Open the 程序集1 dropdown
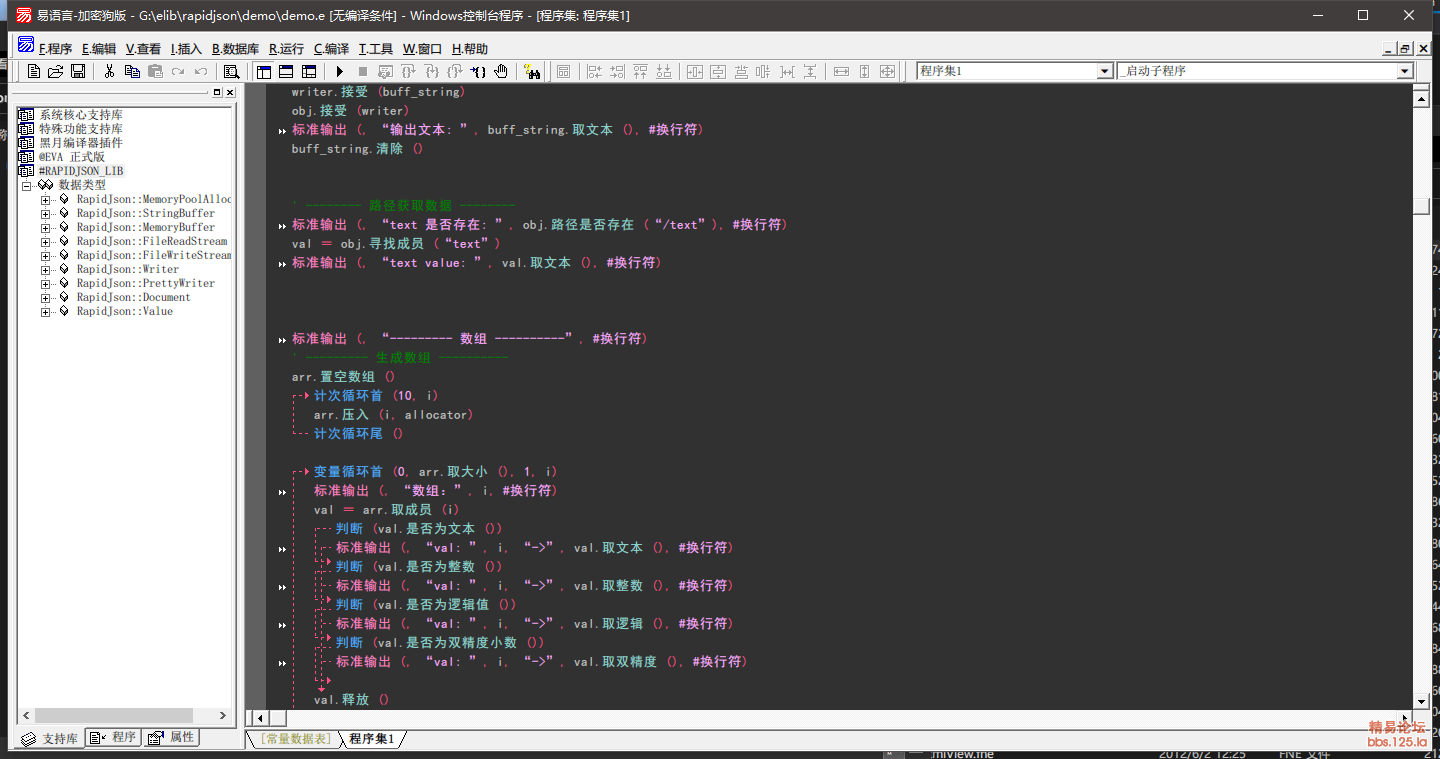Screen dimensions: 1440x759 pos(1105,71)
